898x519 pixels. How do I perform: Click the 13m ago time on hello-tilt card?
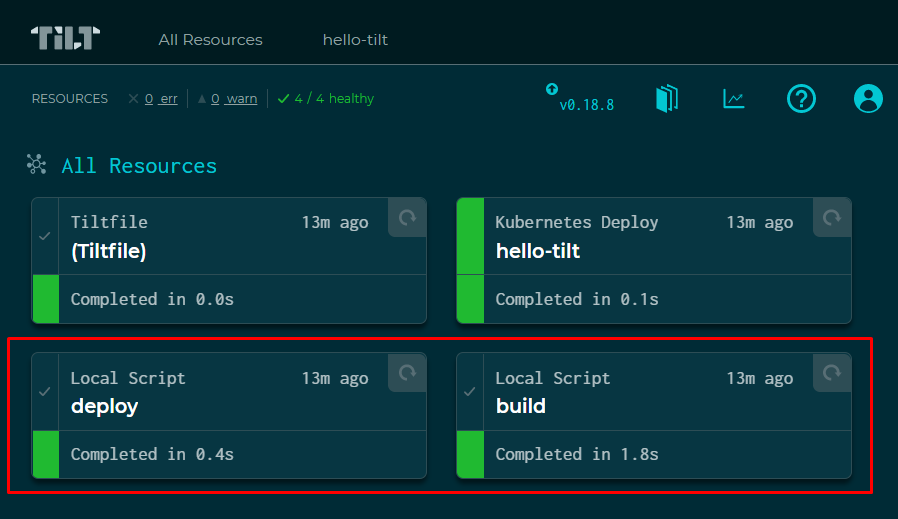pyautogui.click(x=760, y=222)
